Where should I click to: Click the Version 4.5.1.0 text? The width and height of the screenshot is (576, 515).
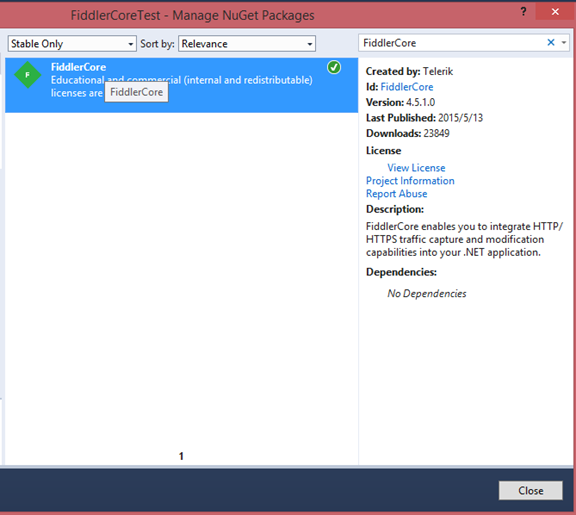[400, 102]
